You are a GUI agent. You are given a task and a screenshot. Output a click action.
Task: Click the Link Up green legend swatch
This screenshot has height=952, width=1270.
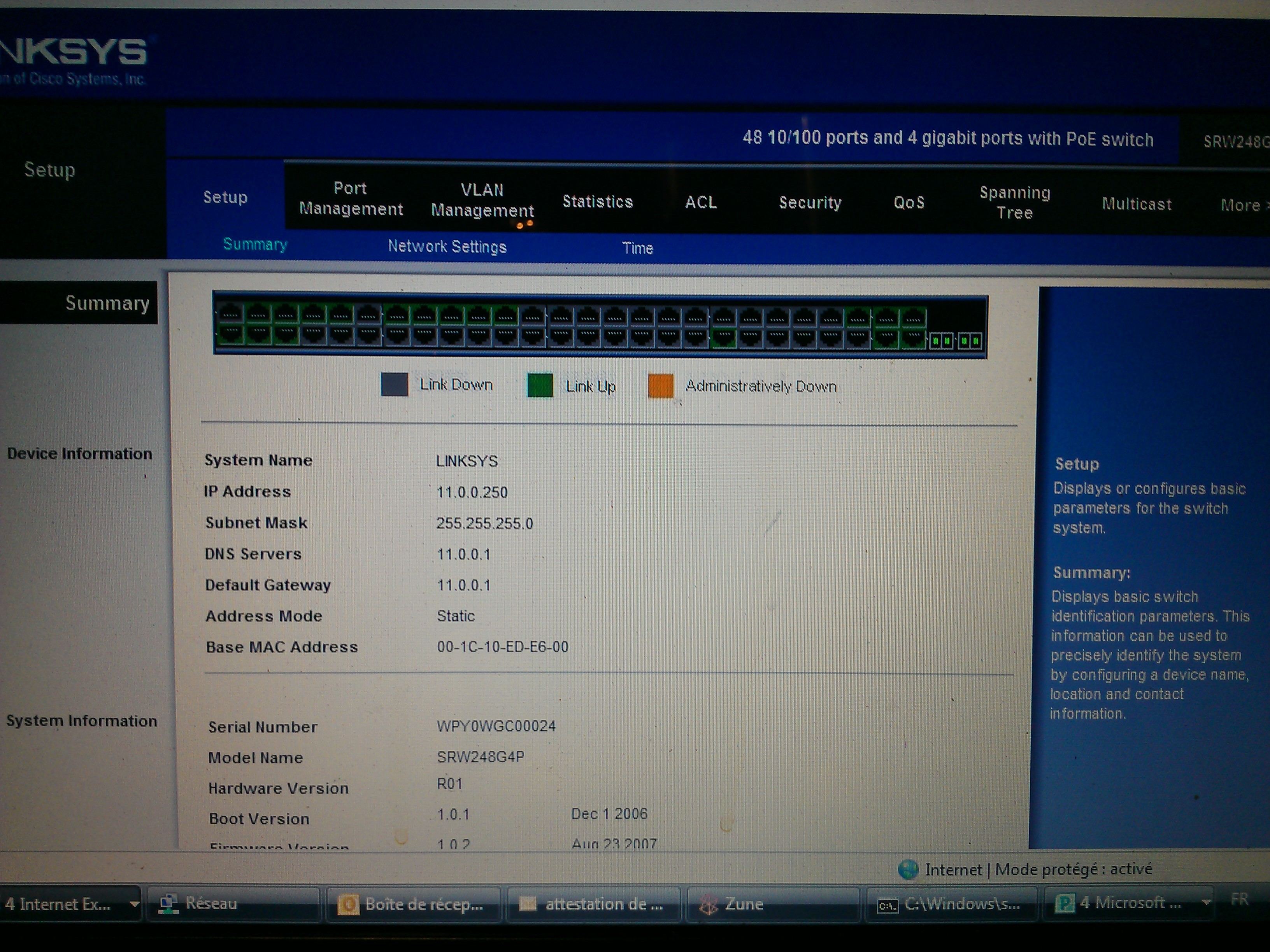coord(540,385)
